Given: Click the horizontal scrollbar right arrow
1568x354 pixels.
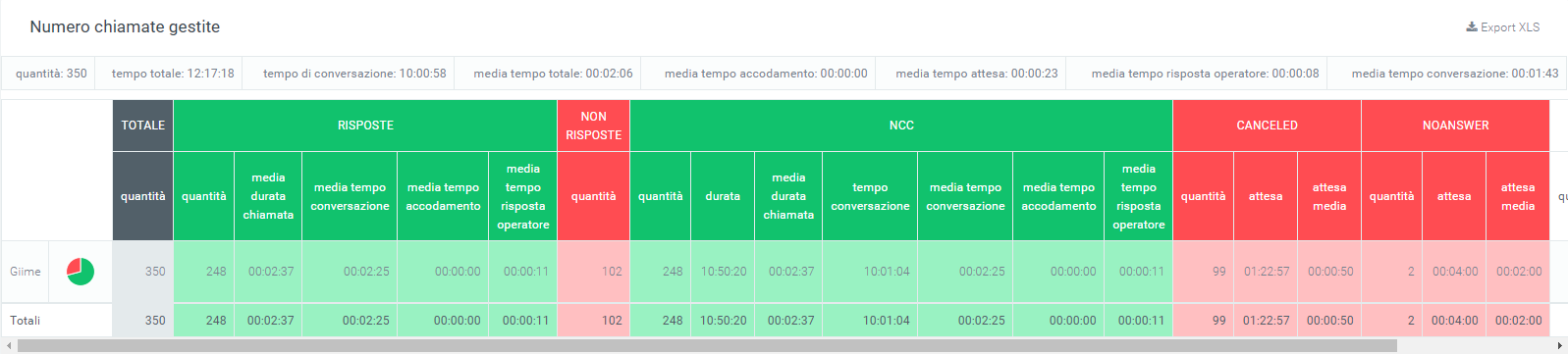Looking at the screenshot, I should click(x=1560, y=345).
